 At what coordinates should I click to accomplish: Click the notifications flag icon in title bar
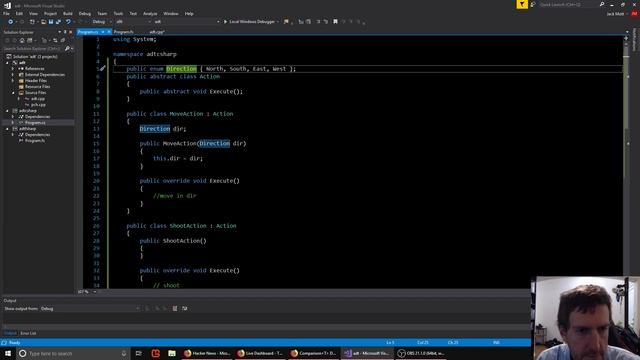pos(522,4)
